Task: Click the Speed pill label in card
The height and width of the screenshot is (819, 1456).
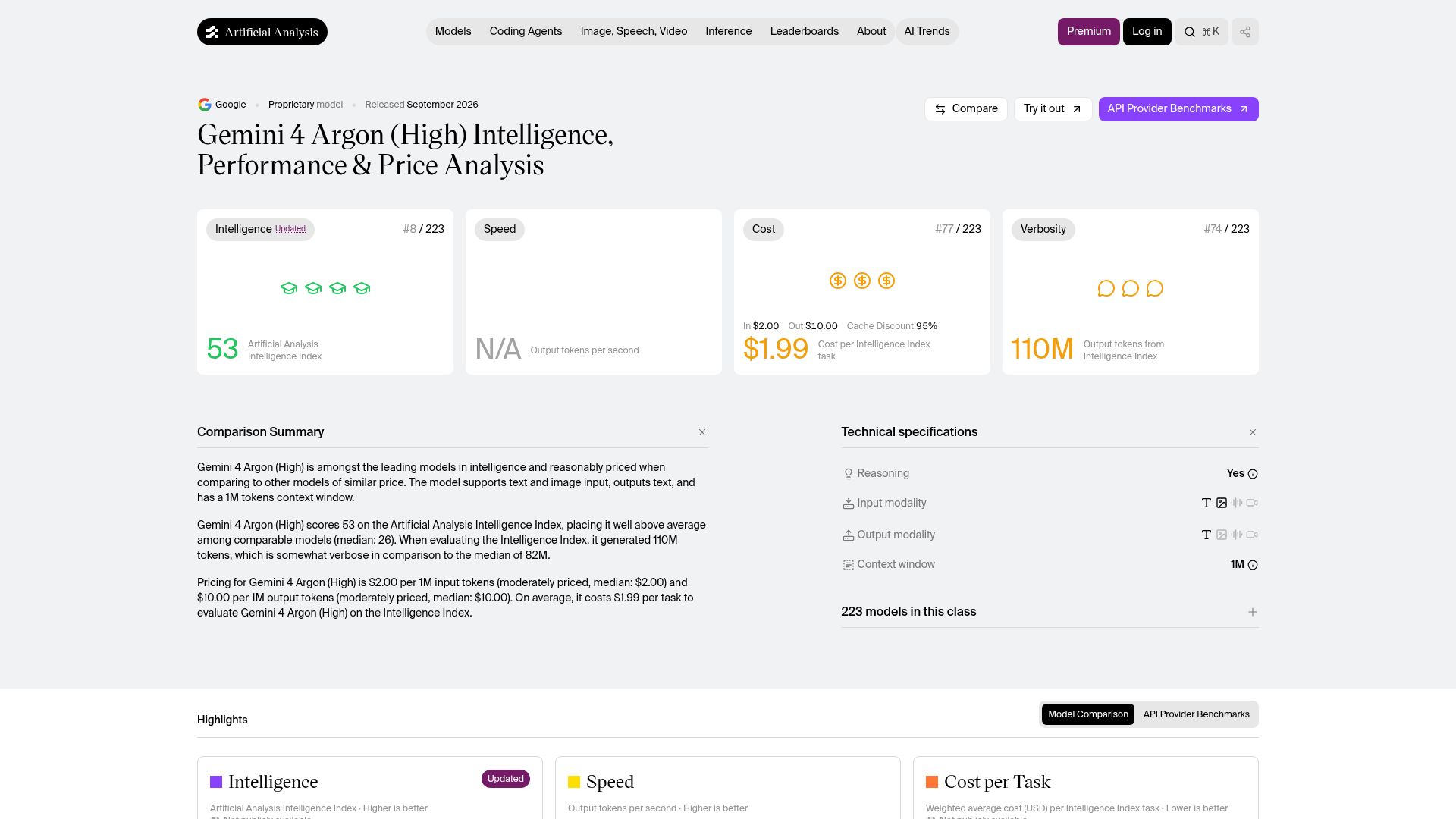Action: click(500, 229)
